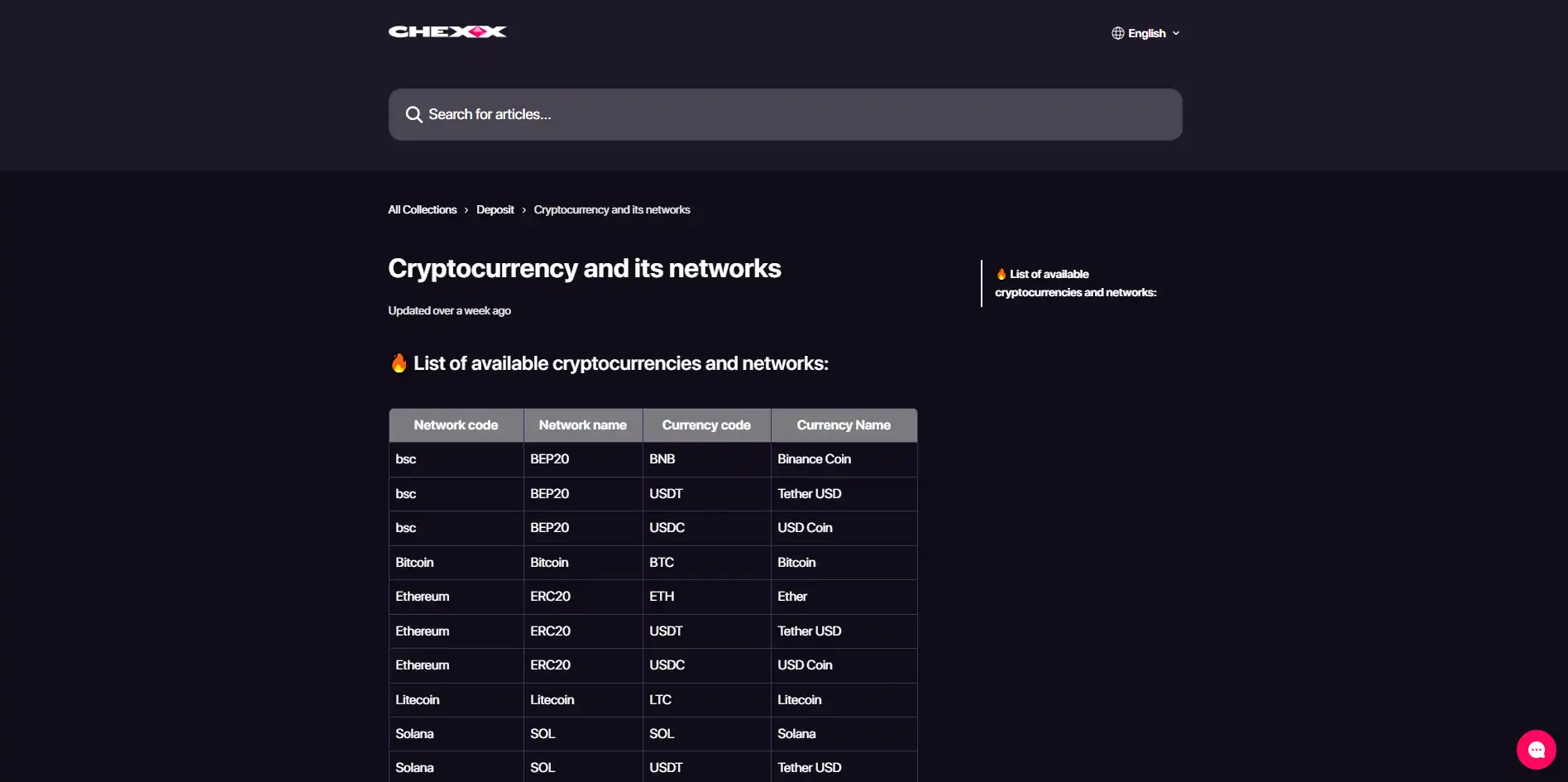Click the BTC currency code cell

pyautogui.click(x=706, y=563)
